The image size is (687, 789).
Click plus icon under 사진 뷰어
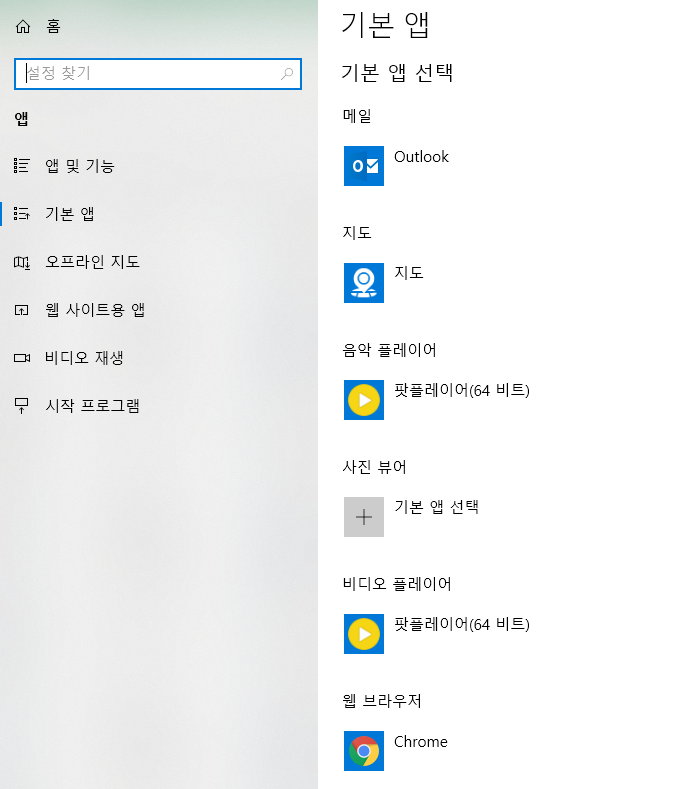click(364, 517)
